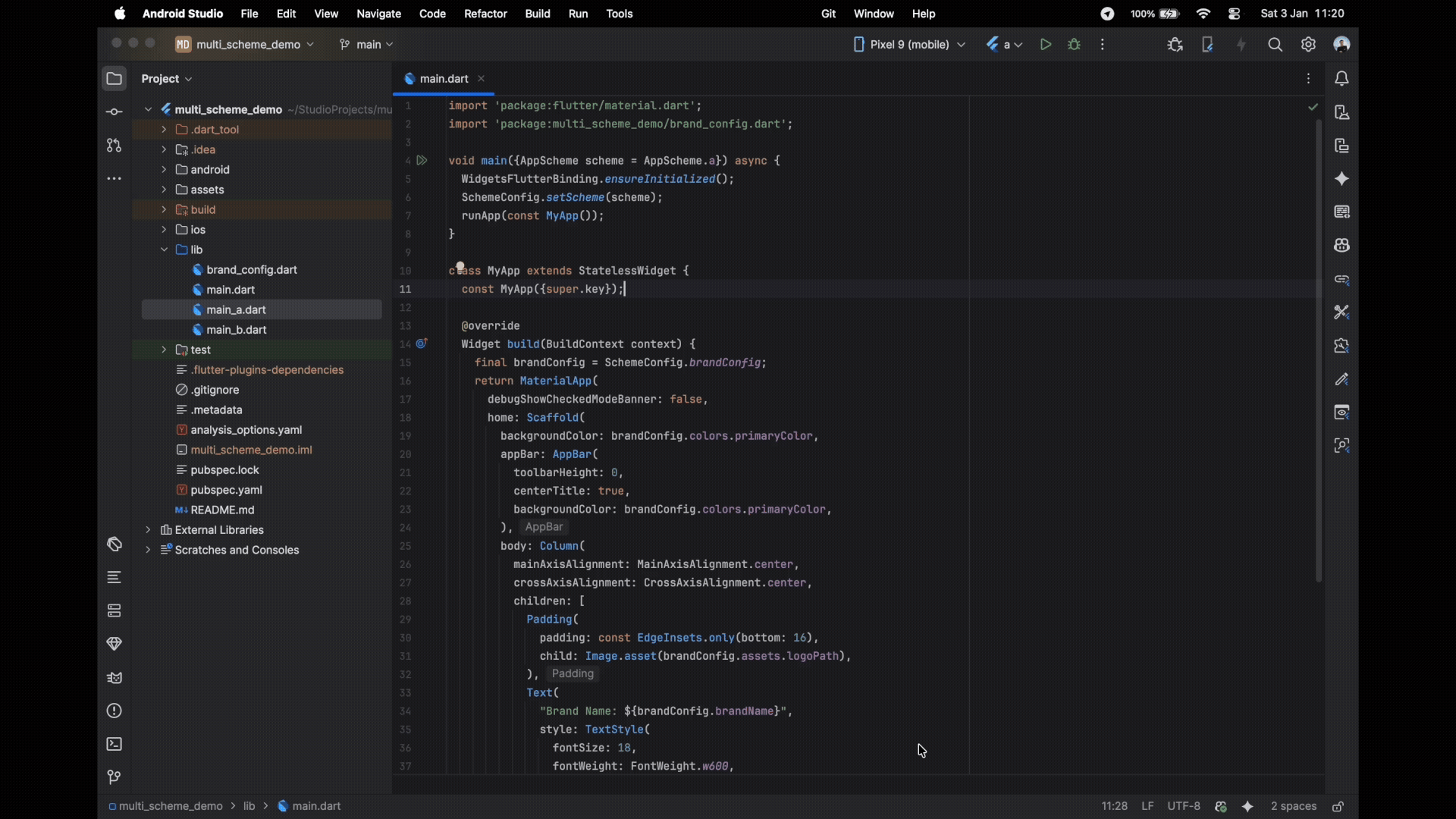Click the override gutter marker on build method

[422, 344]
